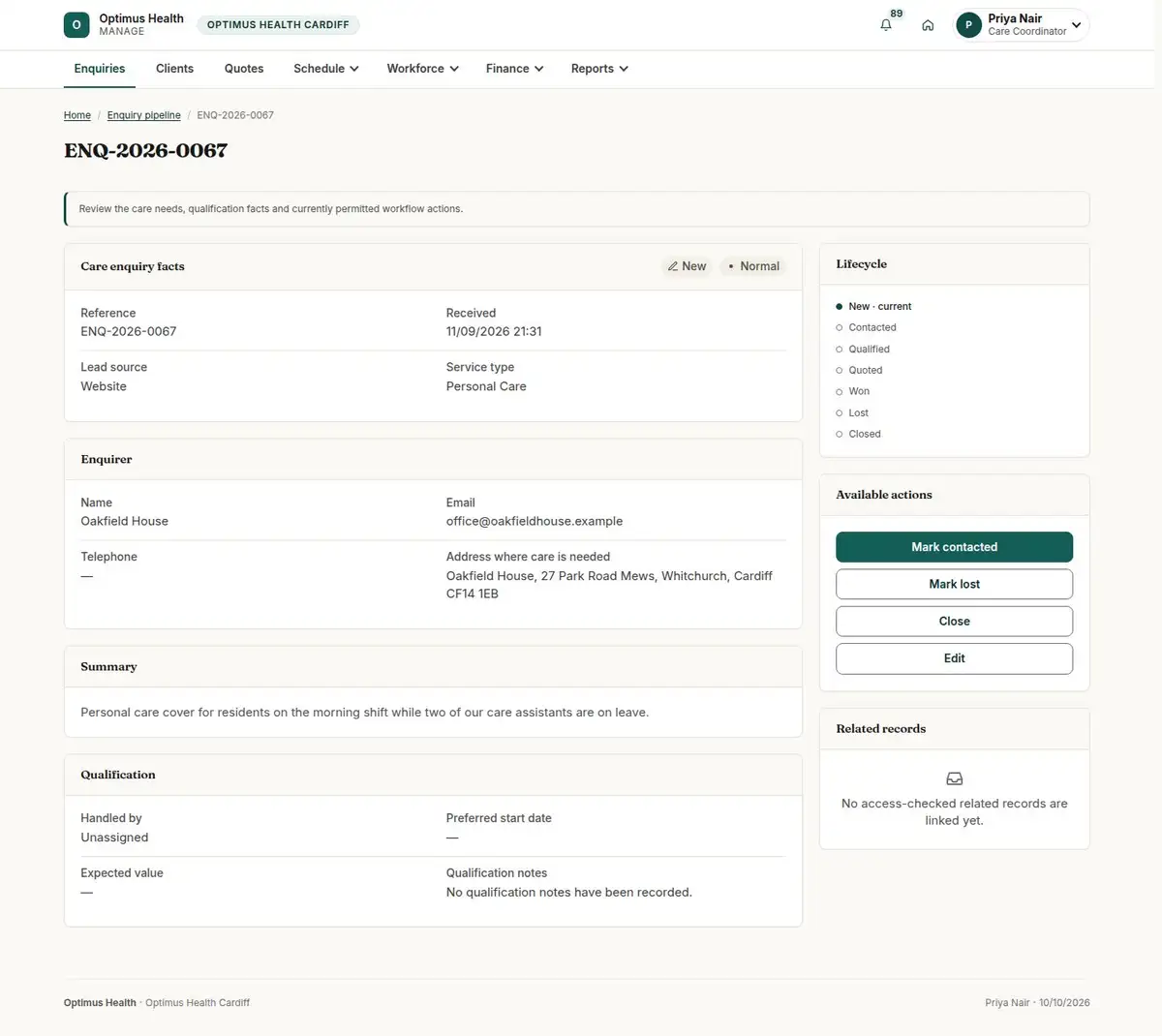The width and height of the screenshot is (1162, 1036).
Task: Click the pencil icon on New badge
Action: [x=673, y=266]
